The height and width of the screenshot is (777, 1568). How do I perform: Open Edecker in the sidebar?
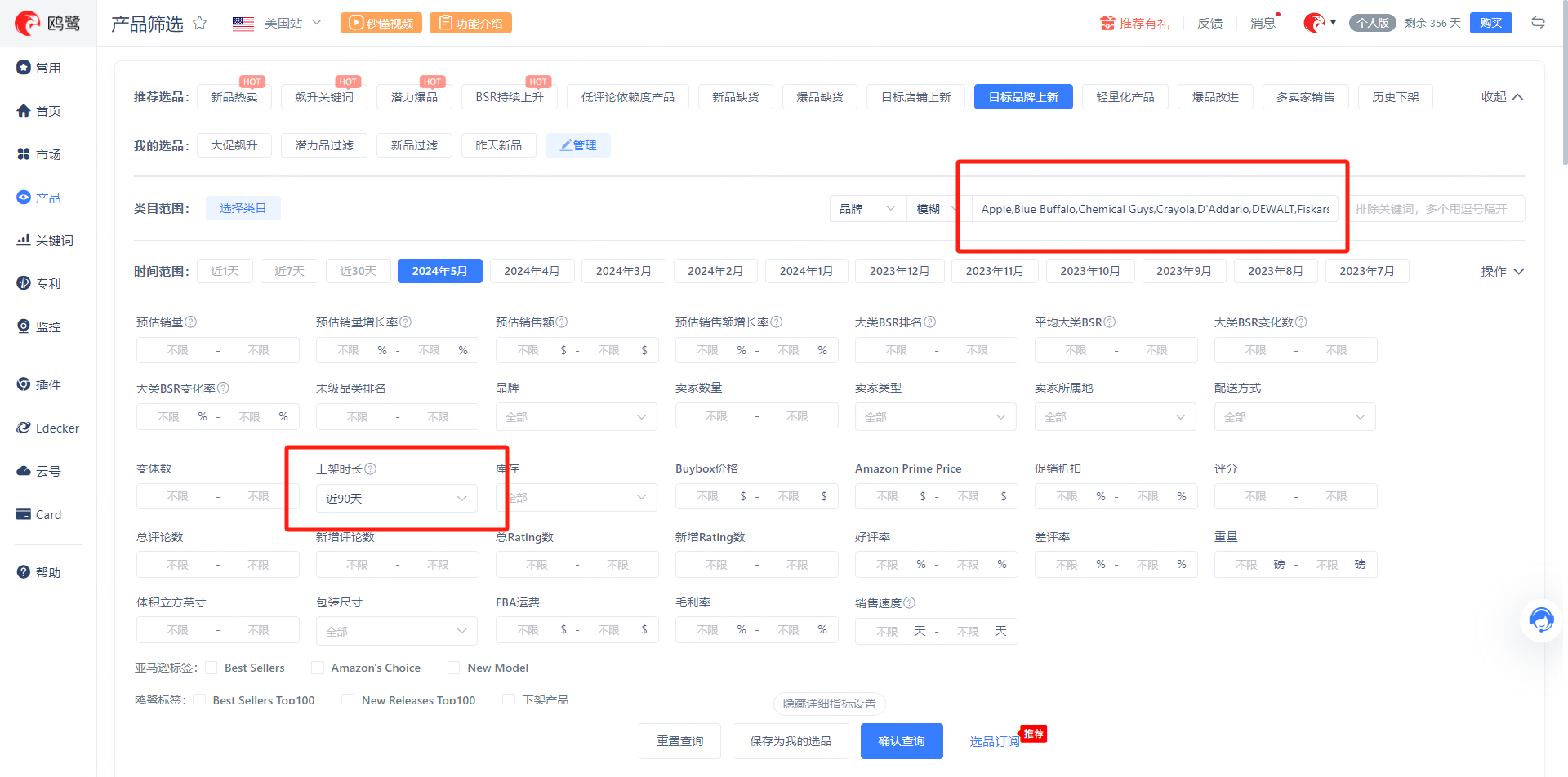(48, 428)
